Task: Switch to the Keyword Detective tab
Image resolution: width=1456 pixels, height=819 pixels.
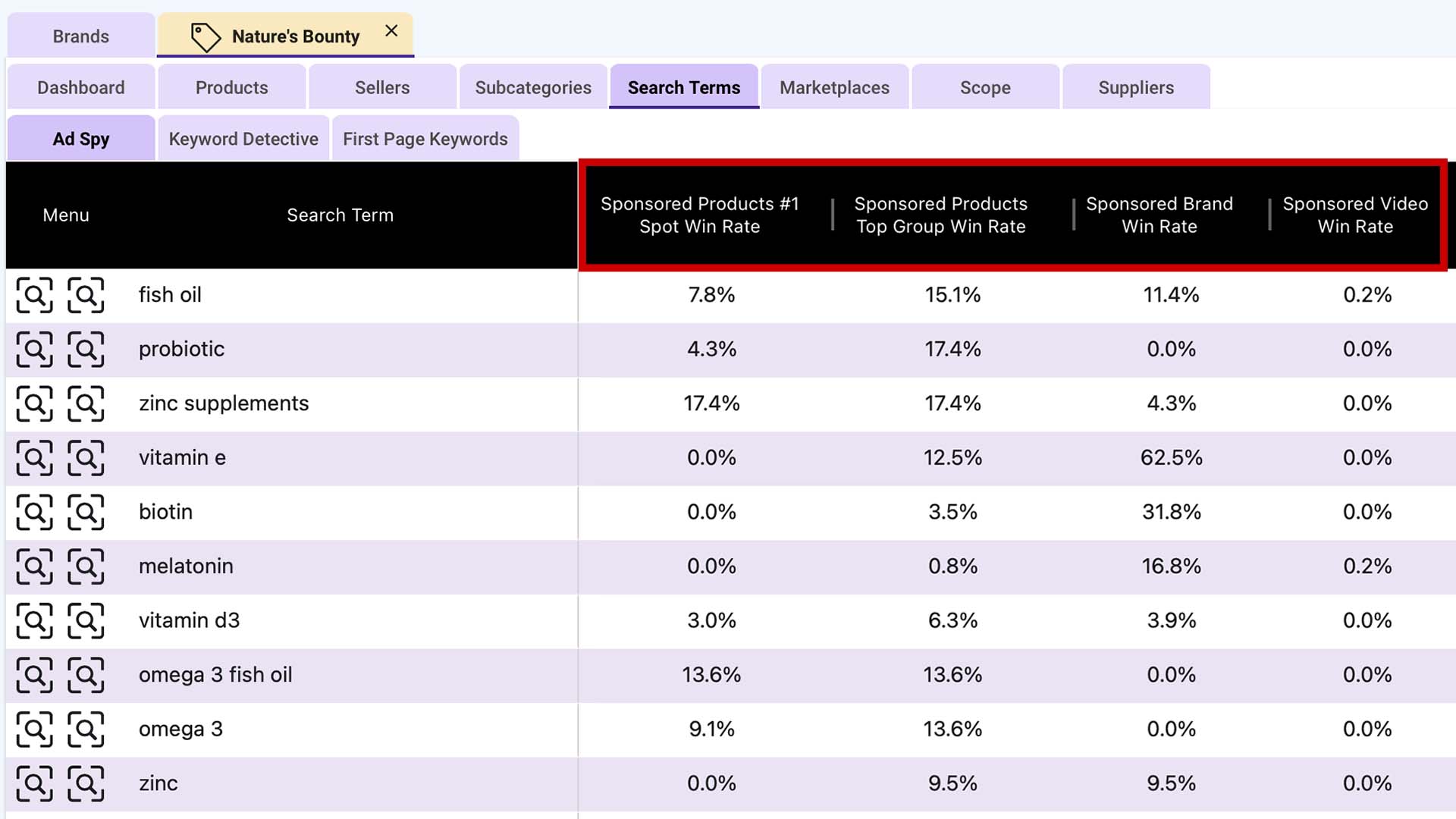Action: [243, 139]
